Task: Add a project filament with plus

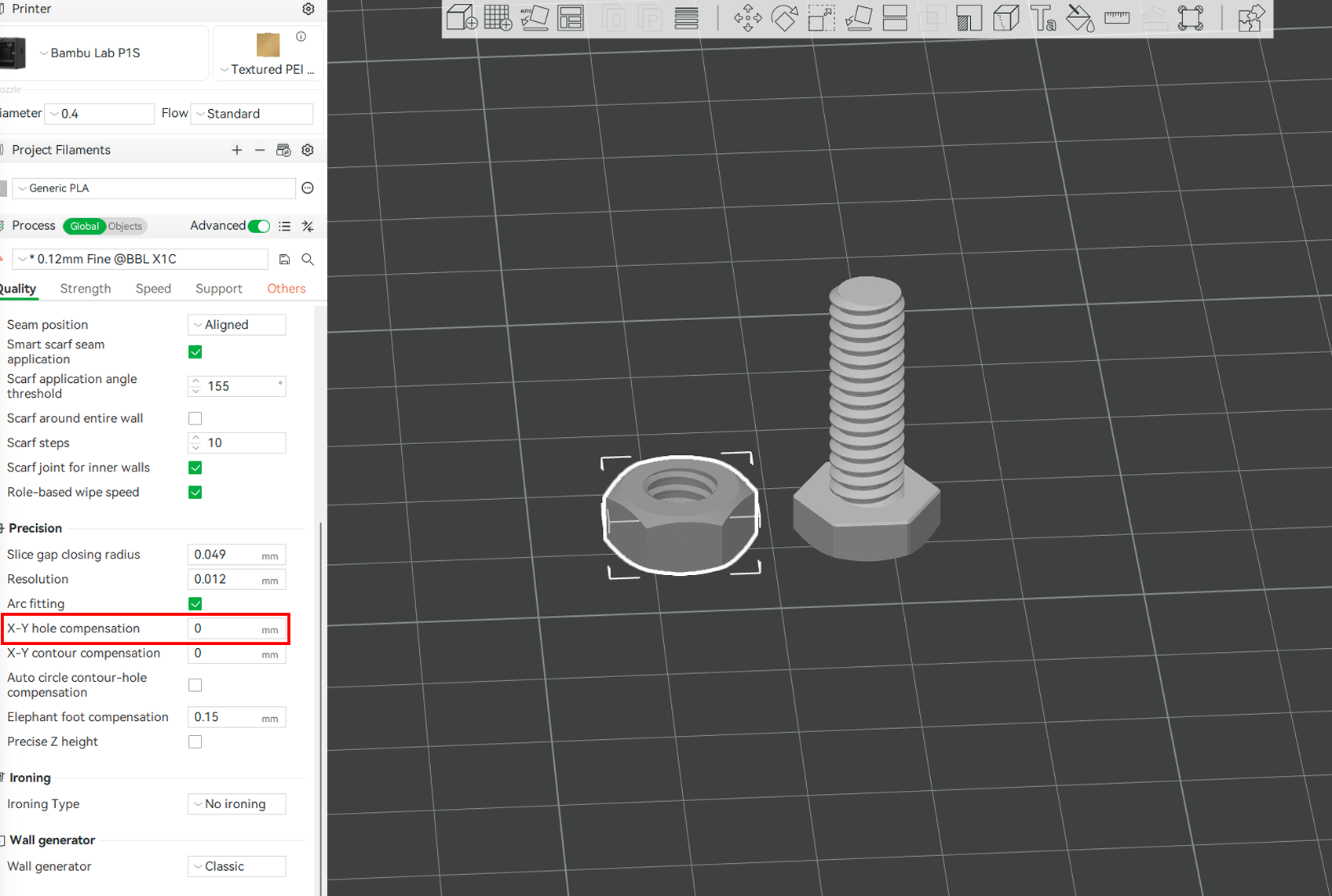Action: 237,150
